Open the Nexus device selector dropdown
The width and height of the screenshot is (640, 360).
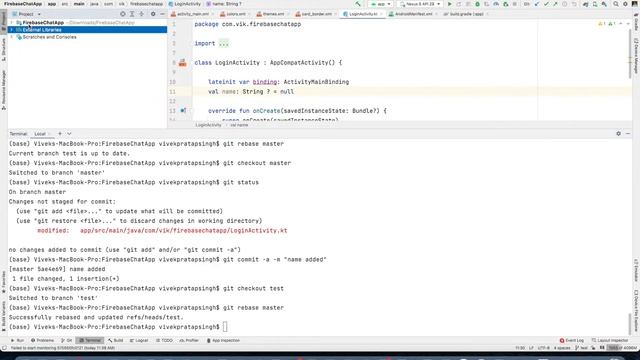[420, 4]
